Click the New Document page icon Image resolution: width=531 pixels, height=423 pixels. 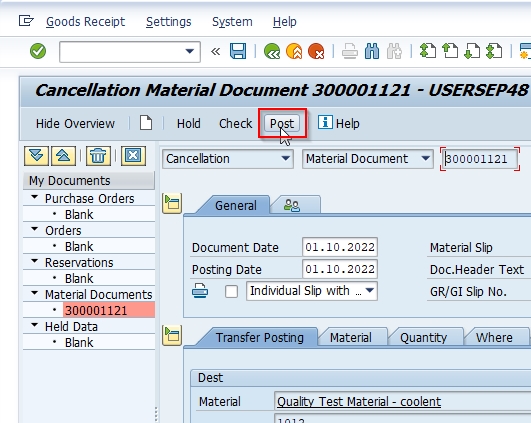coord(146,123)
